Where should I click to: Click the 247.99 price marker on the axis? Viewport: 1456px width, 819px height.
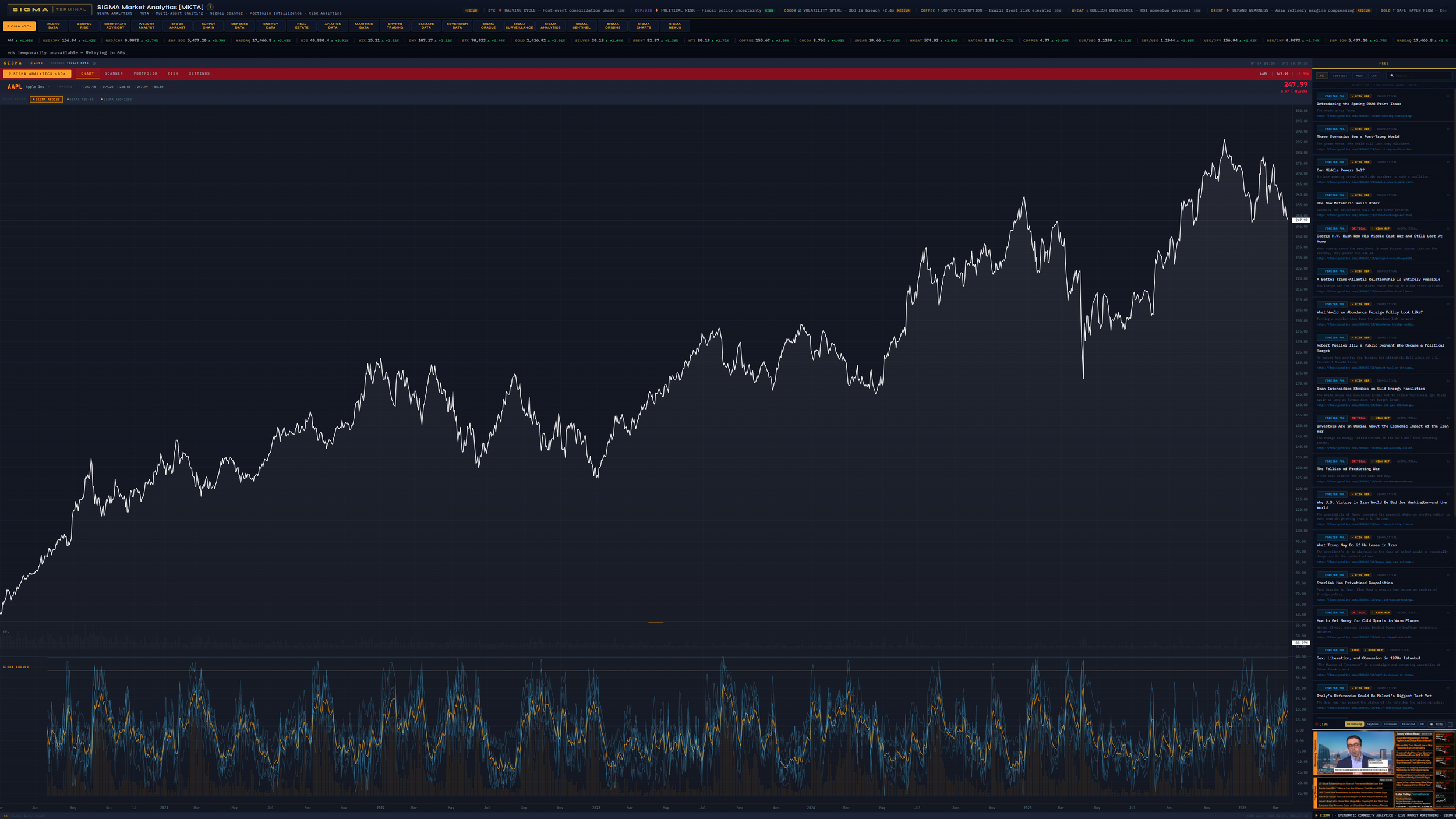[x=1300, y=220]
